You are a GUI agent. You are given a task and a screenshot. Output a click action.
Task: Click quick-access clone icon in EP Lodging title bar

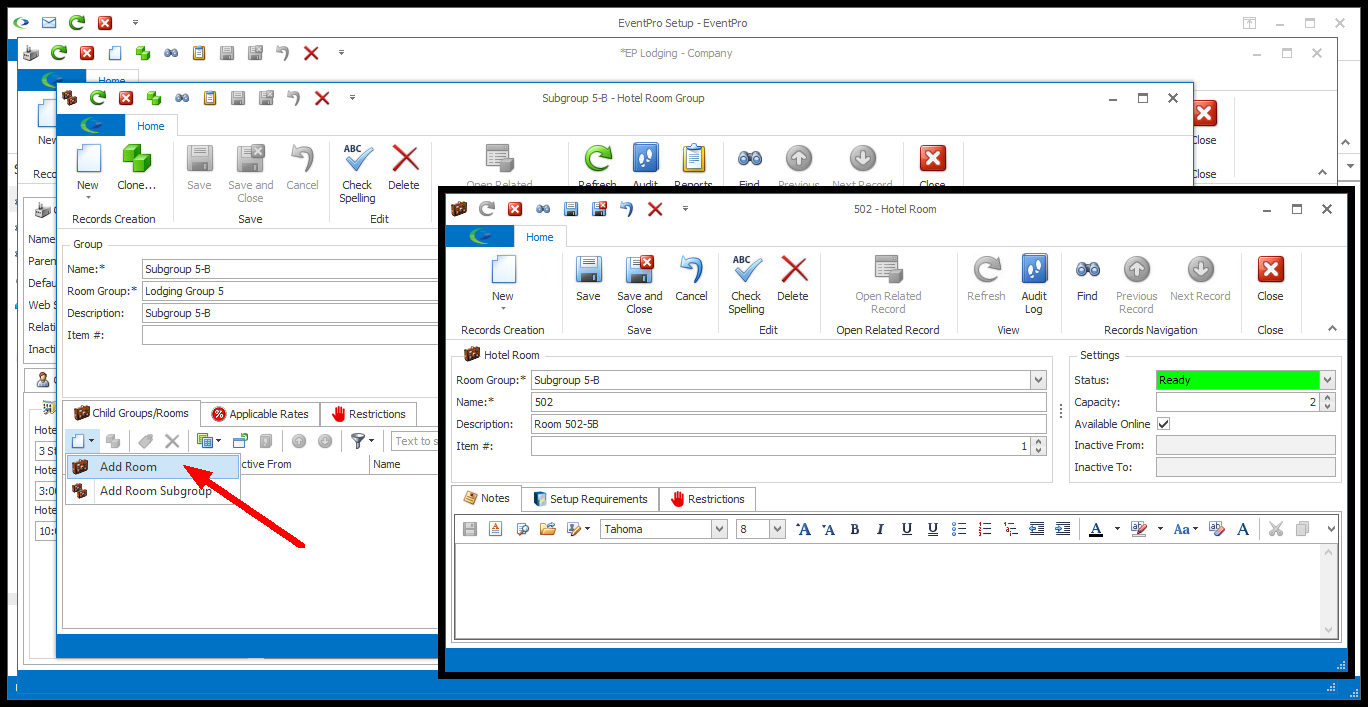143,53
